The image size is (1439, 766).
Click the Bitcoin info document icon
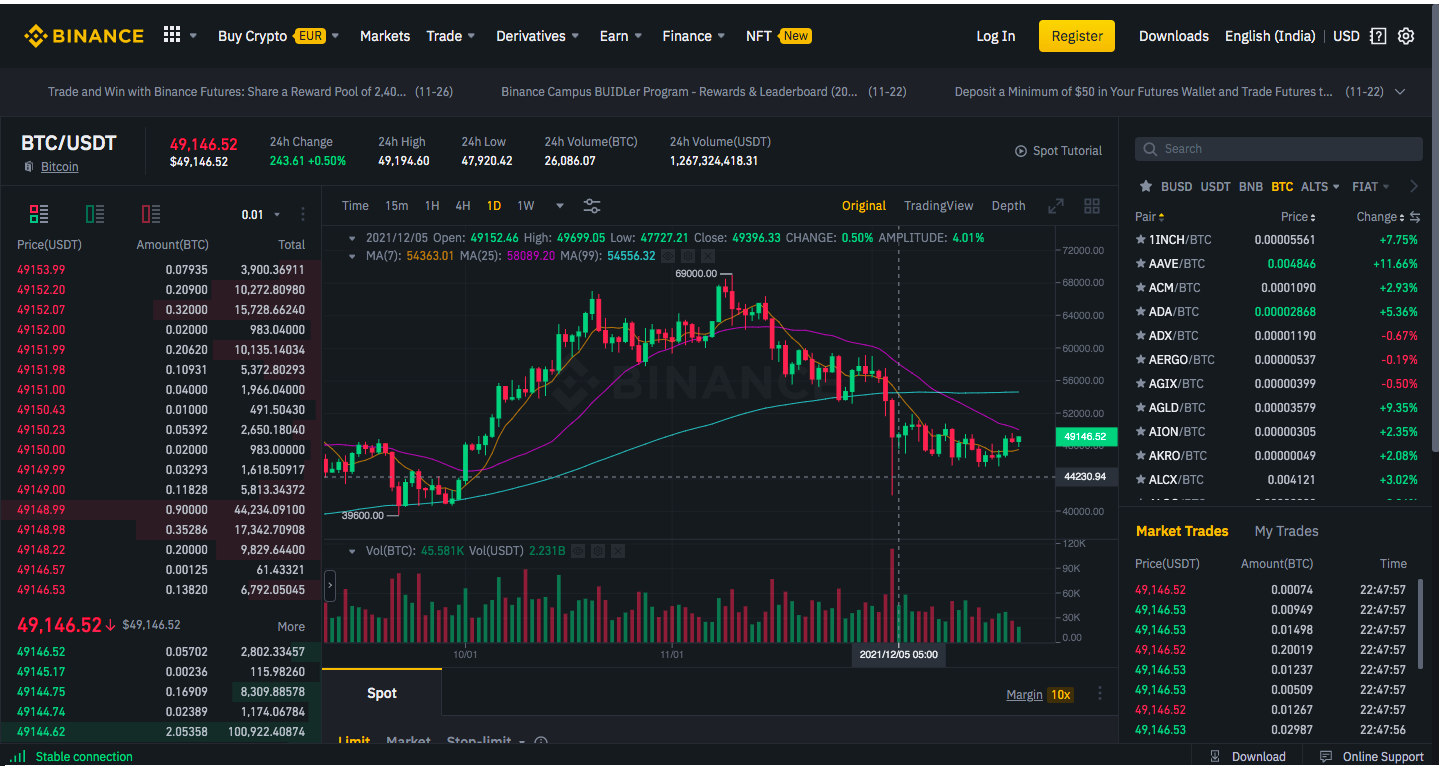29,167
